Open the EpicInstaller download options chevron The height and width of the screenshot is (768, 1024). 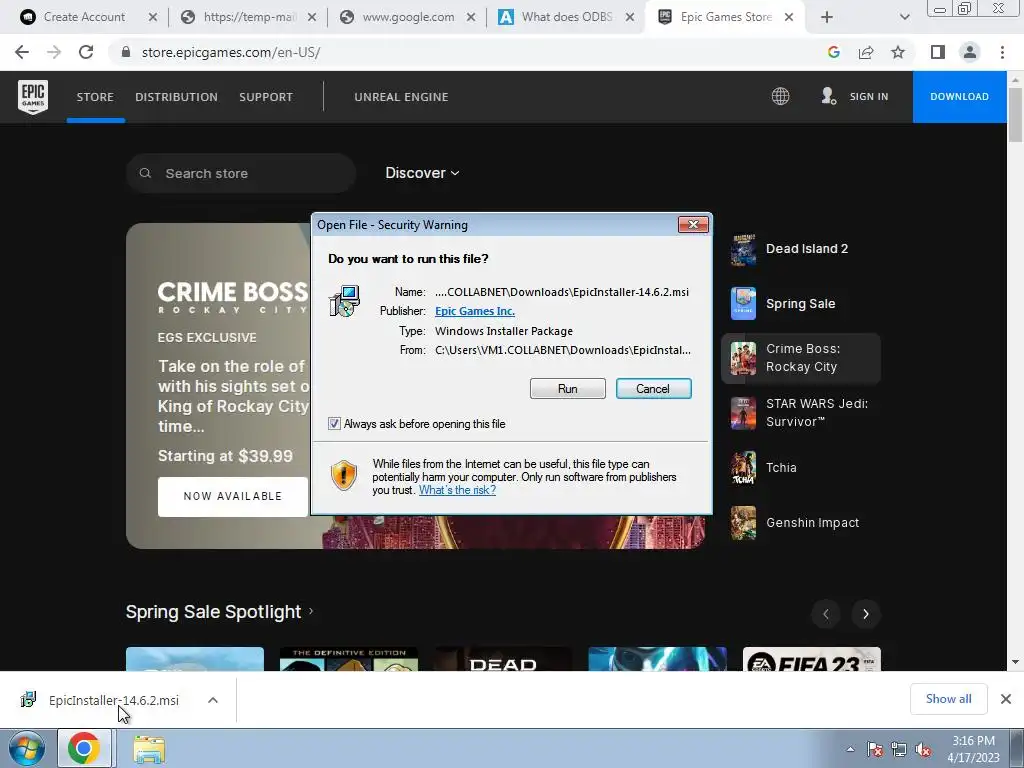coord(212,700)
